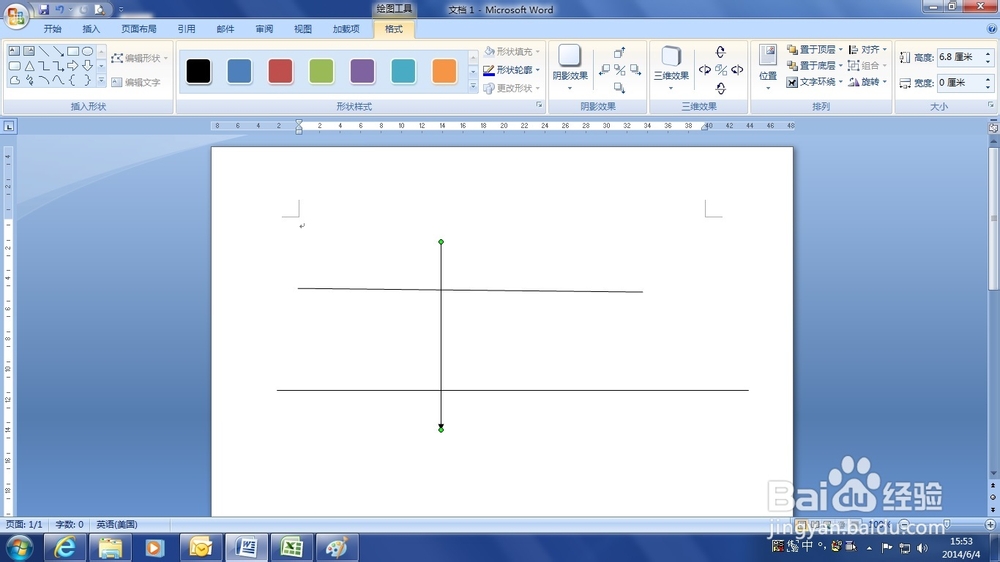This screenshot has height=562, width=1000.
Task: Select the oval shape
Action: pyautogui.click(x=87, y=51)
